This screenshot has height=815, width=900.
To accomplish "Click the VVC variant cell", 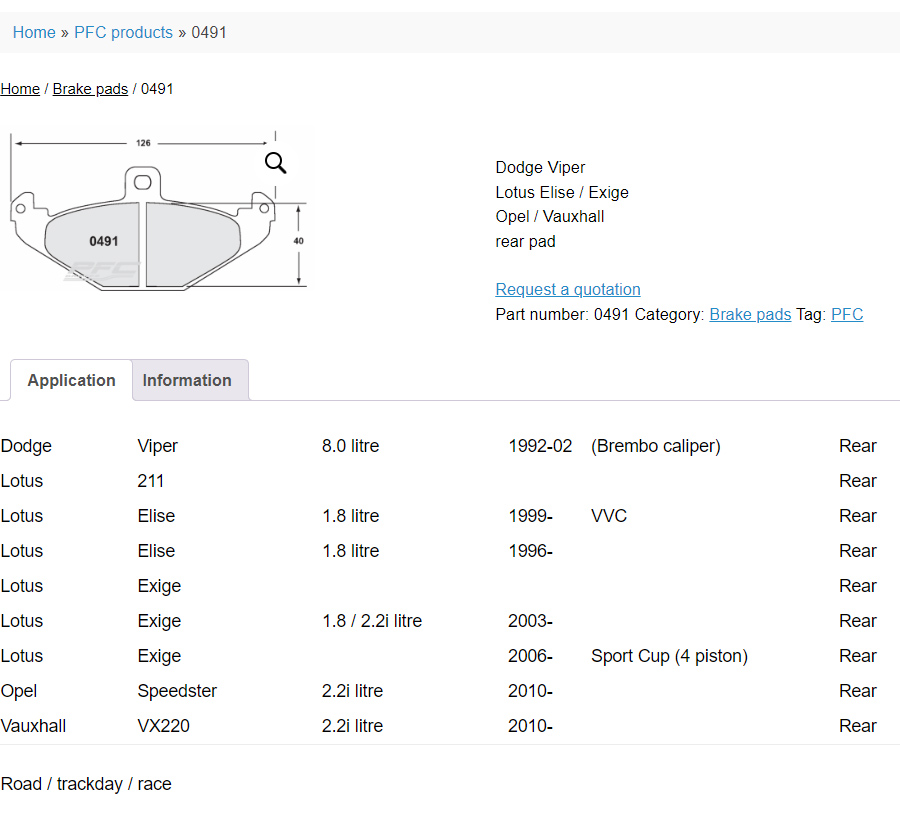I will (609, 516).
